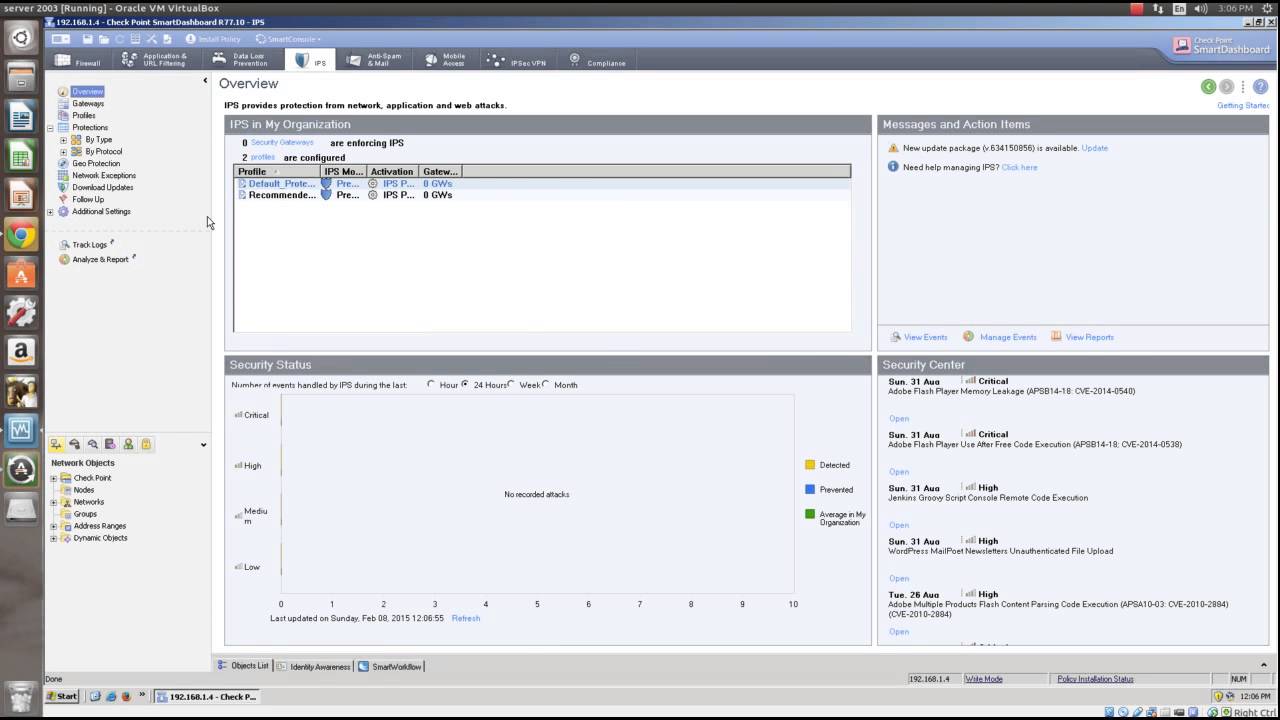
Task: Open the SmartConsole dropdown menu
Action: tap(288, 39)
